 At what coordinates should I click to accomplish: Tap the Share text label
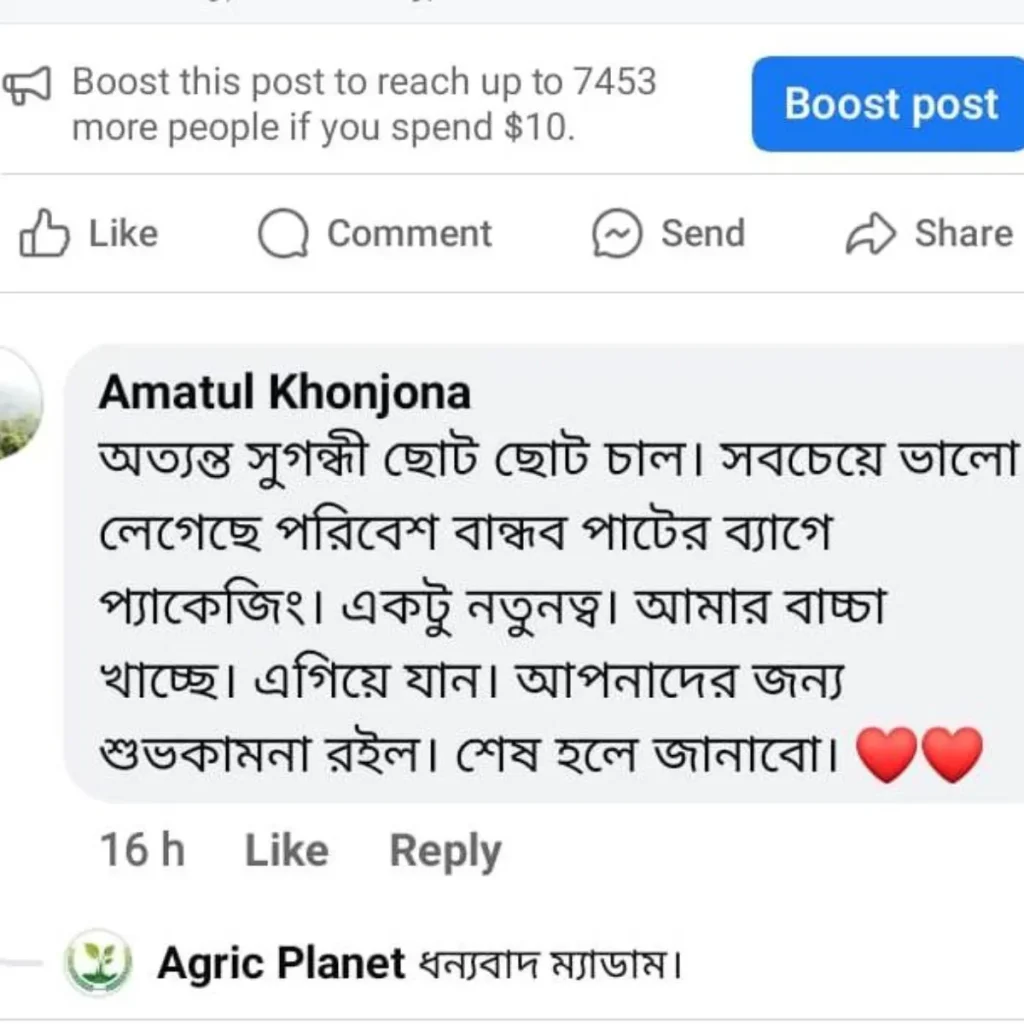(x=963, y=234)
